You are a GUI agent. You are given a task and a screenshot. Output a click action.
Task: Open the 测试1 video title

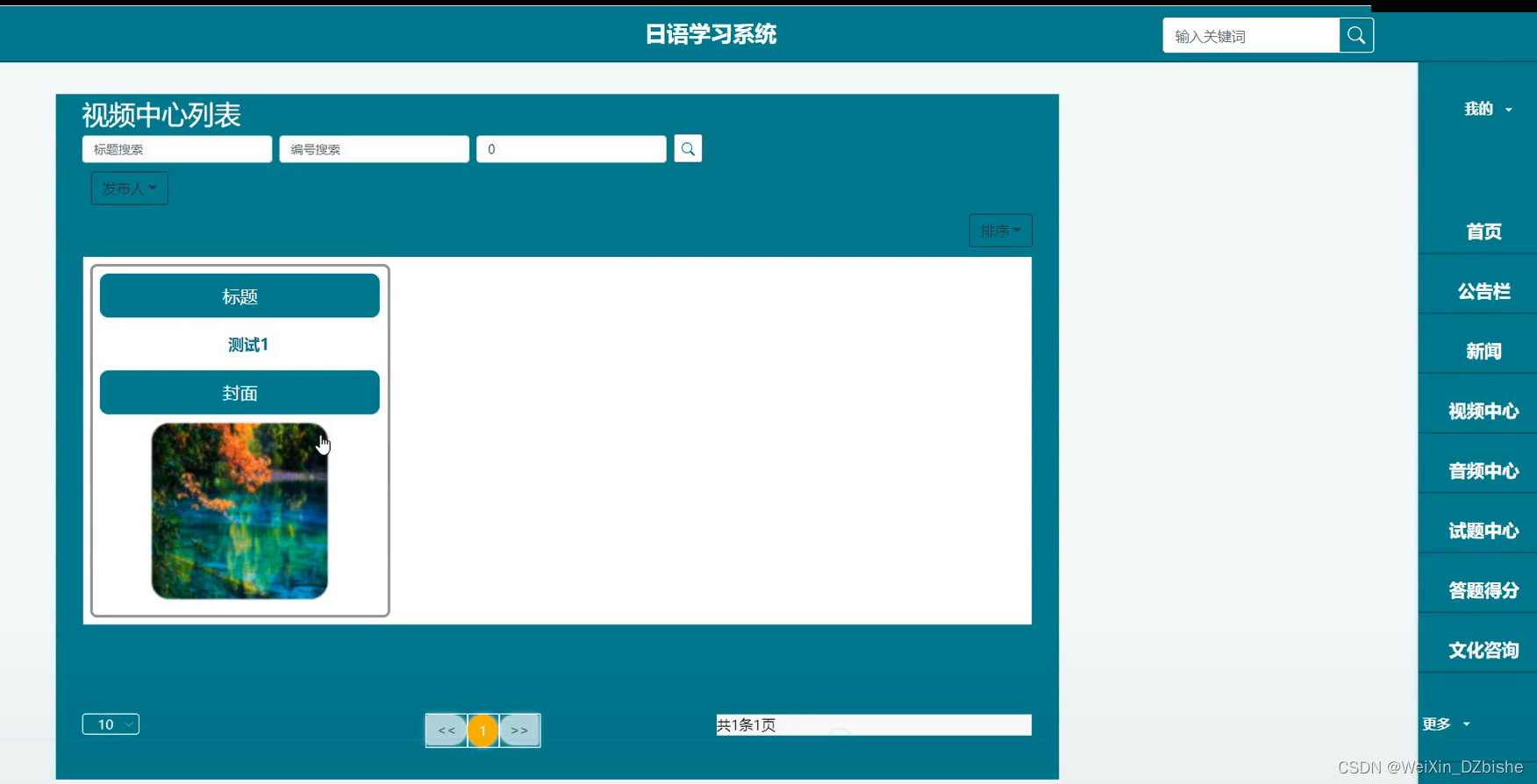(x=248, y=345)
